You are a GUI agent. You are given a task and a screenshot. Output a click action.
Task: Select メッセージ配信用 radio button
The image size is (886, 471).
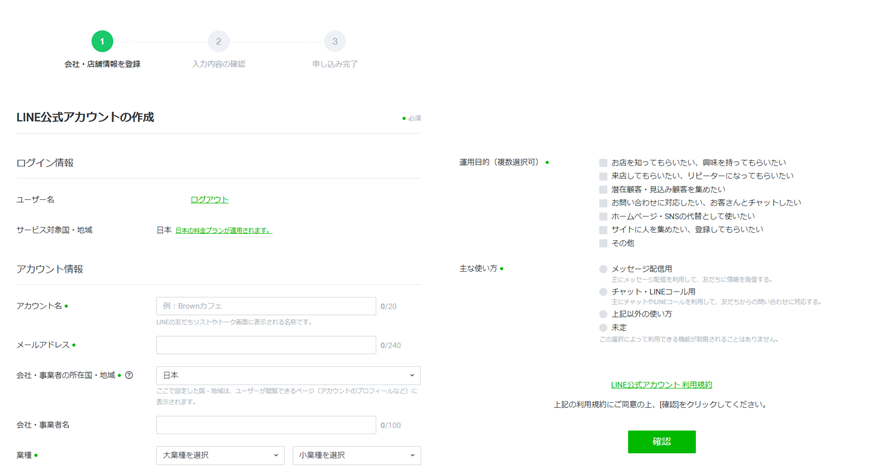(603, 269)
